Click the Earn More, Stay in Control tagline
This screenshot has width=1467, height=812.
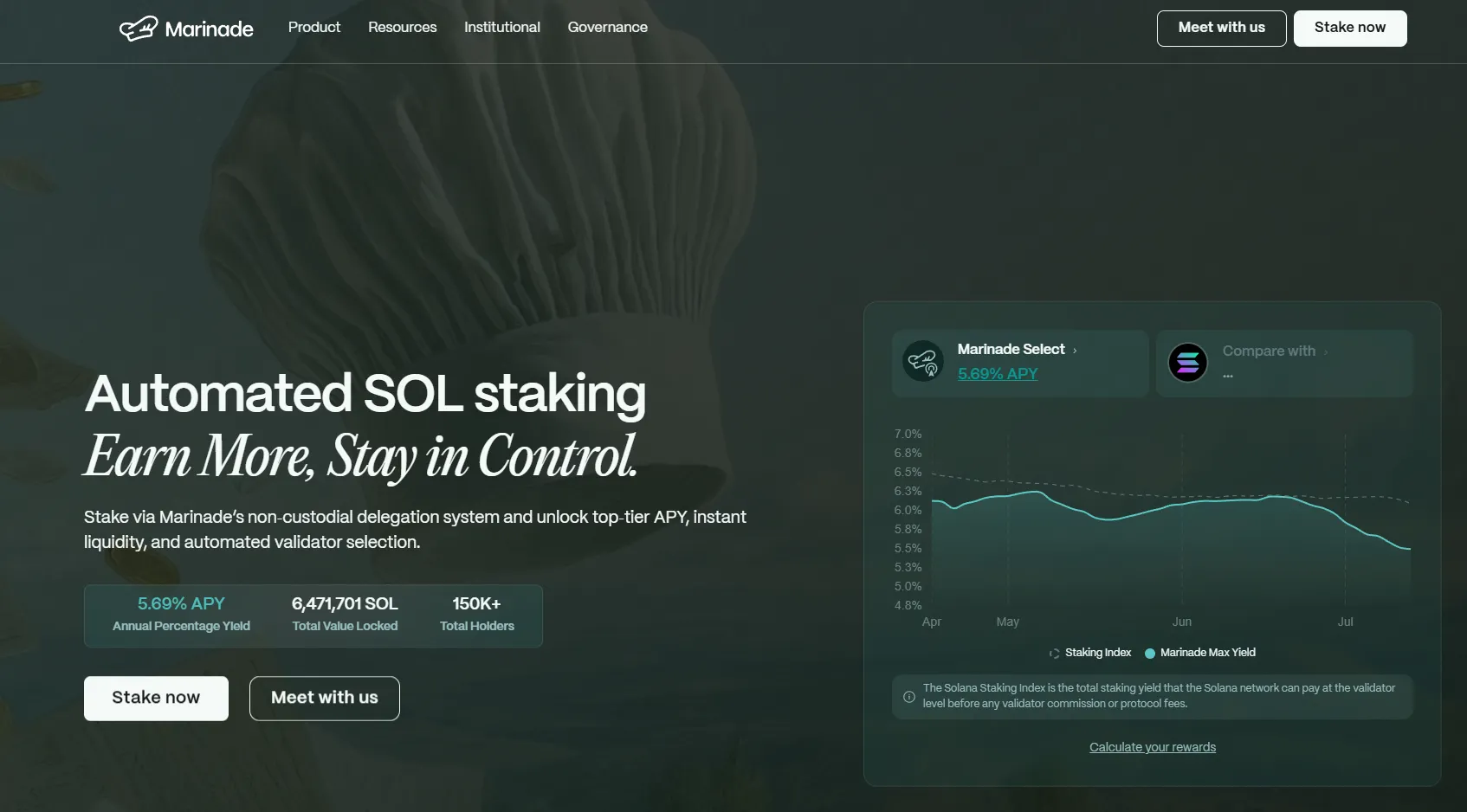pos(361,456)
